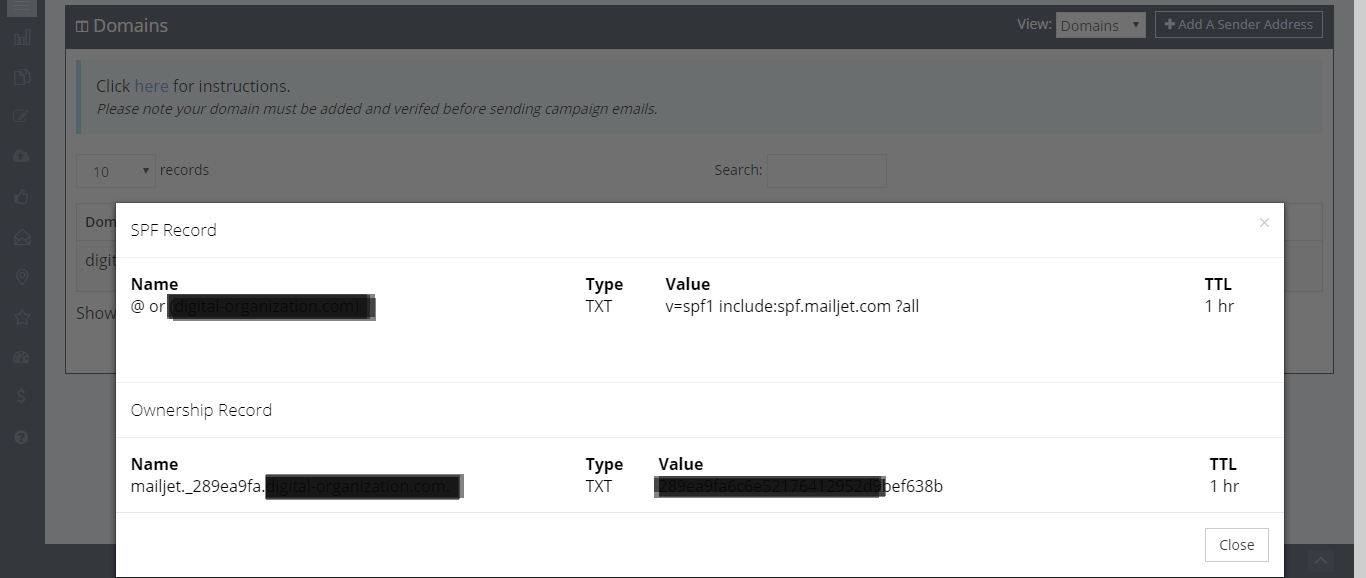
Task: Click the scroll-to-top chevron button
Action: [x=1322, y=561]
